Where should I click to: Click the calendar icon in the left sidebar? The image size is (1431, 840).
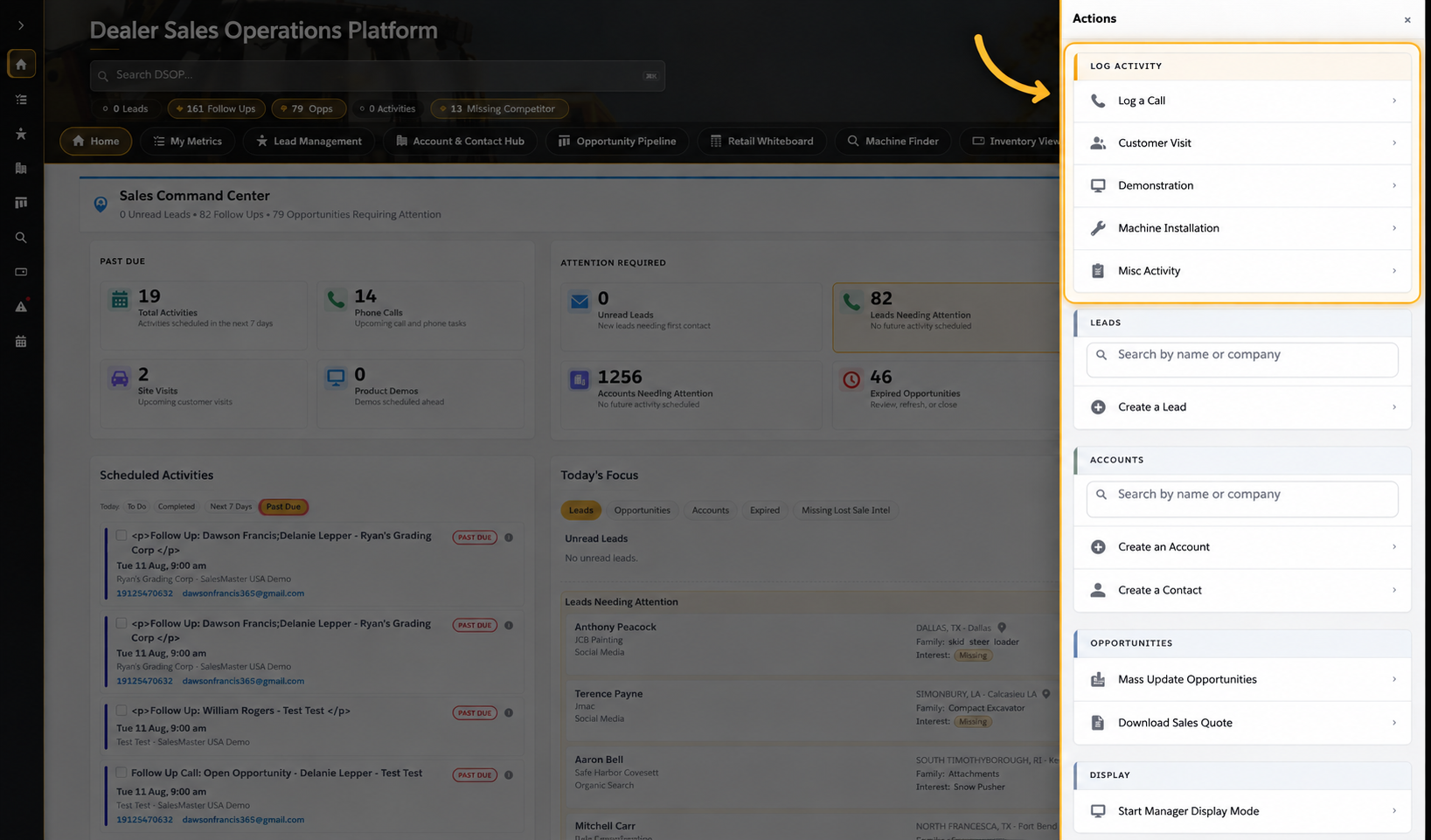click(21, 342)
